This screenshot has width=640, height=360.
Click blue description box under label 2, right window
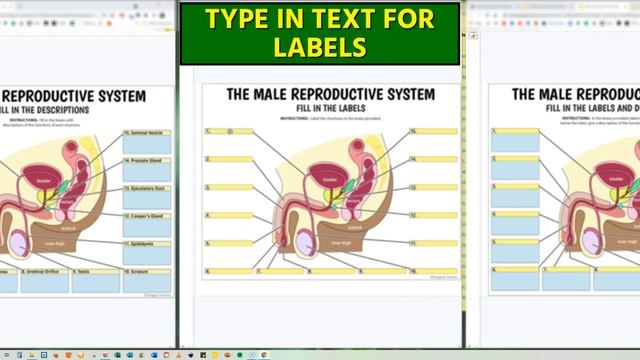515,171
